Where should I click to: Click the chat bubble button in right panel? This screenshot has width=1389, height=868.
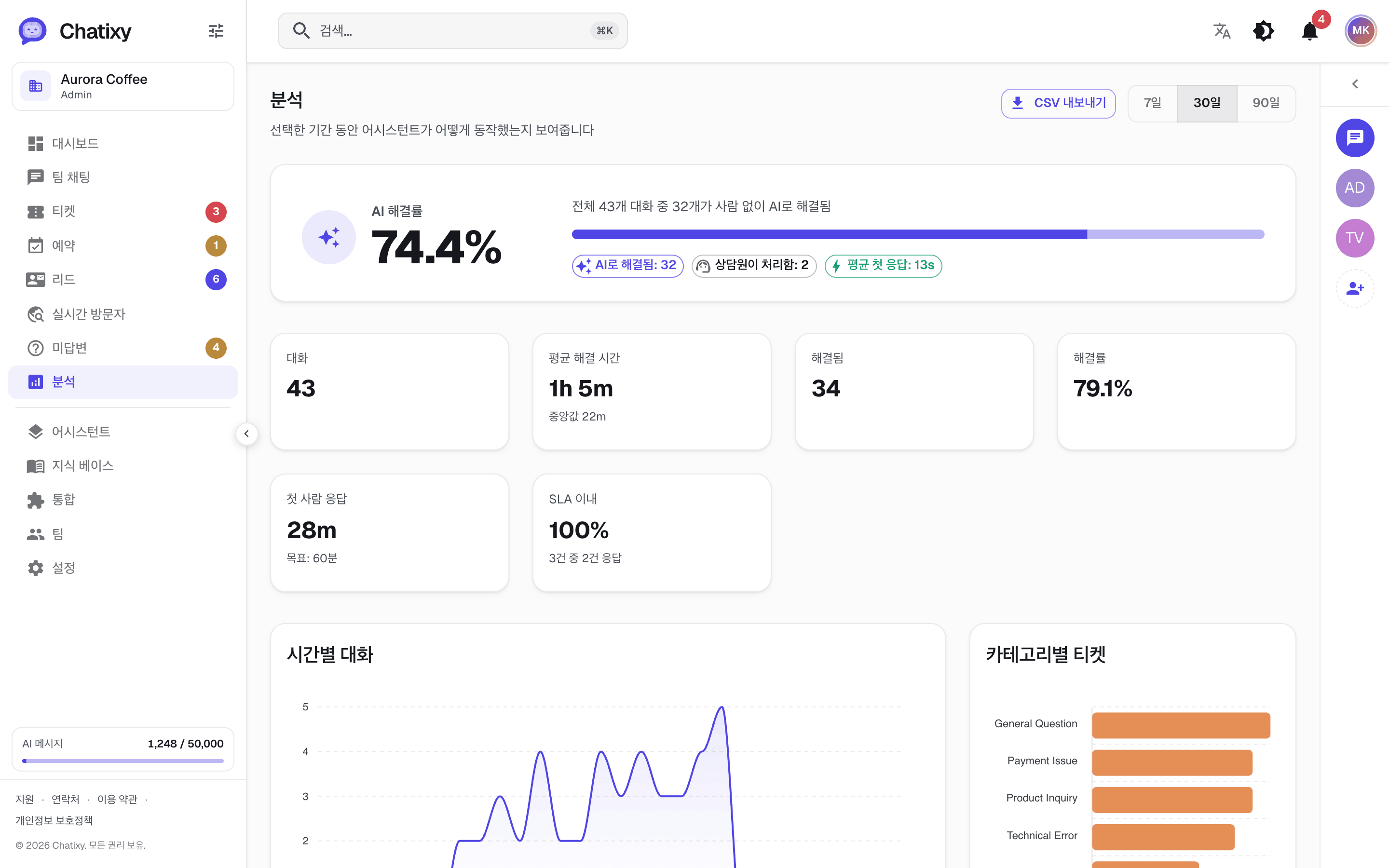(1355, 138)
